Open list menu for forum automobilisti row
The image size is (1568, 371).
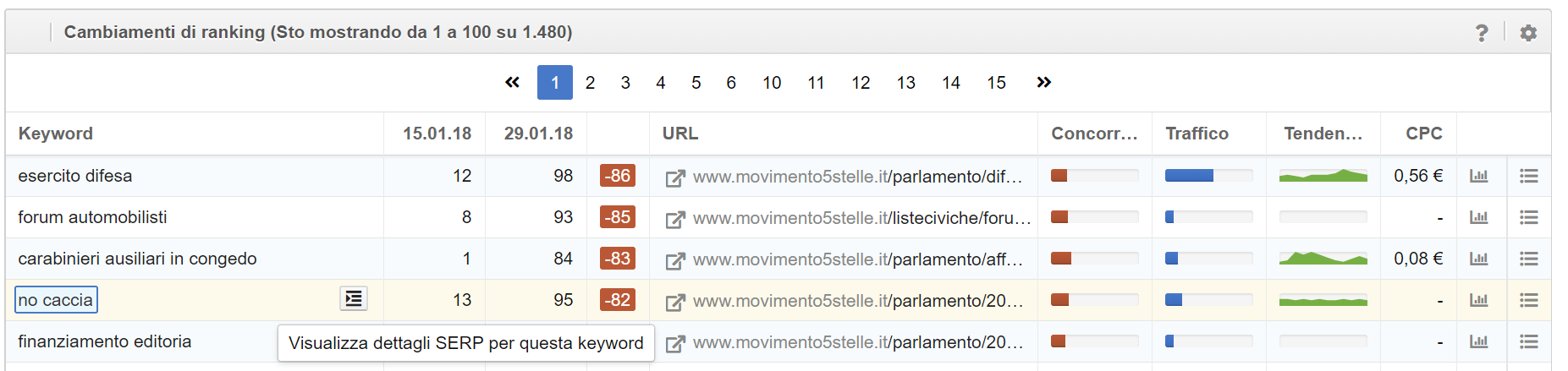coord(1528,217)
